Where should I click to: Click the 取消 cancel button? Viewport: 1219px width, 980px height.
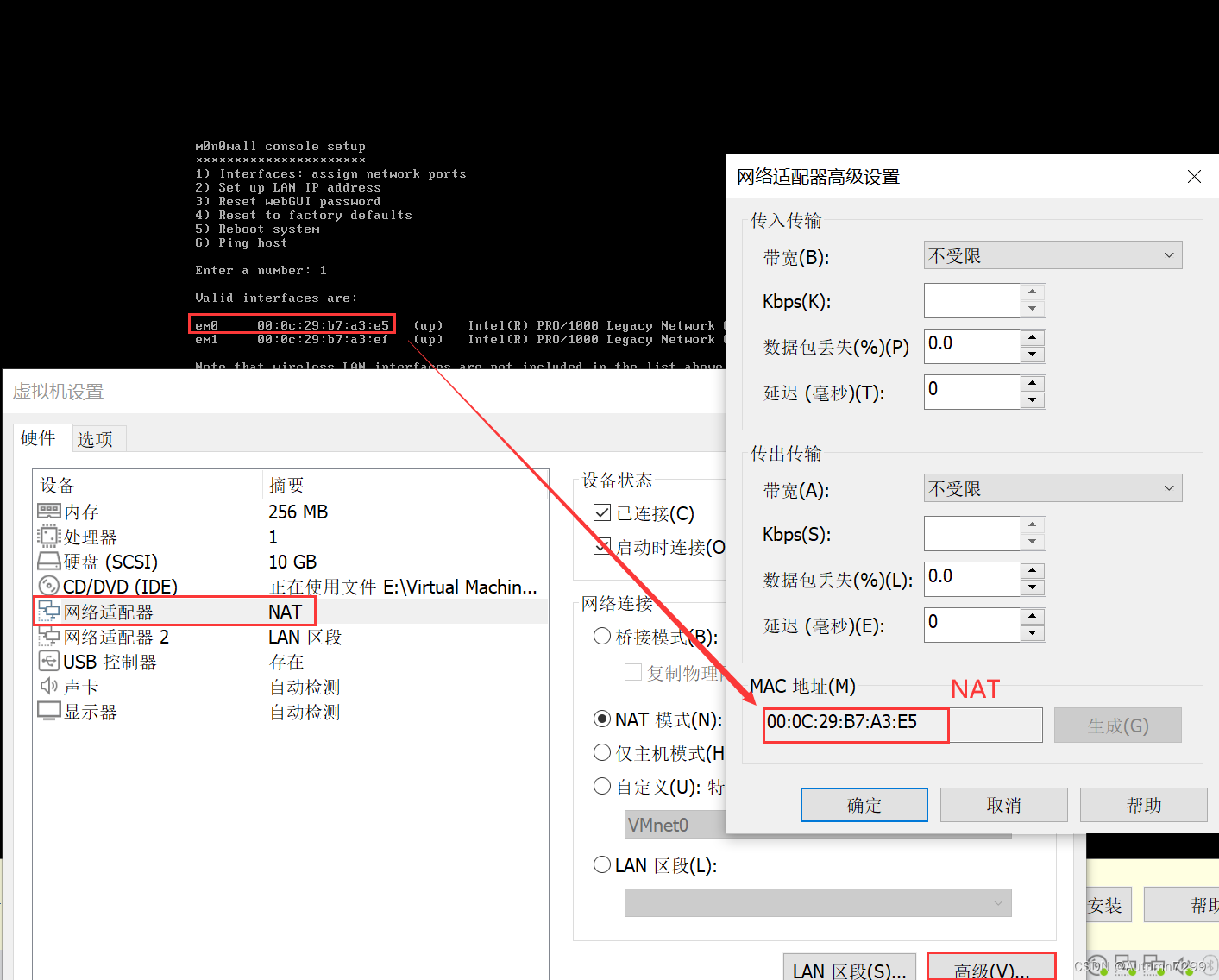coord(1004,805)
